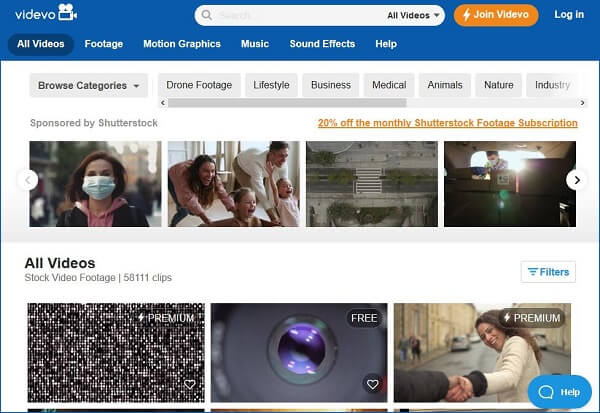The image size is (600, 413).
Task: Click the FREE badge on lens video
Action: click(x=364, y=318)
